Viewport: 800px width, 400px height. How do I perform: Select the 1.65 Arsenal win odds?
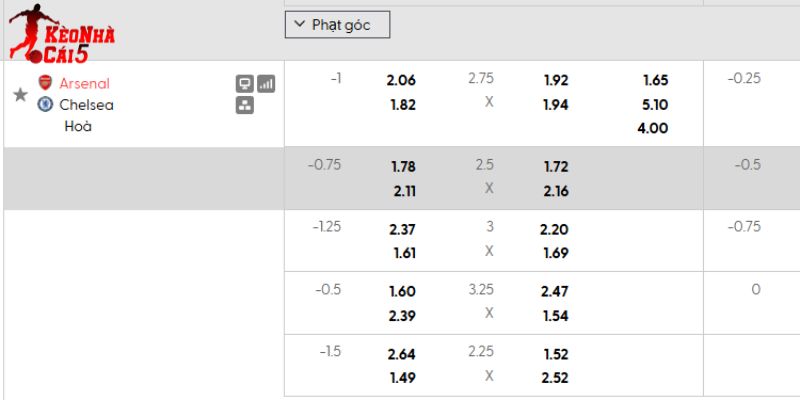pos(656,80)
